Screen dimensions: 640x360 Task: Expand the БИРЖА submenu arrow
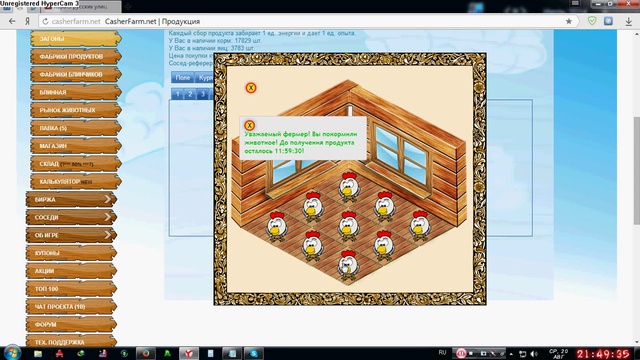click(x=107, y=200)
